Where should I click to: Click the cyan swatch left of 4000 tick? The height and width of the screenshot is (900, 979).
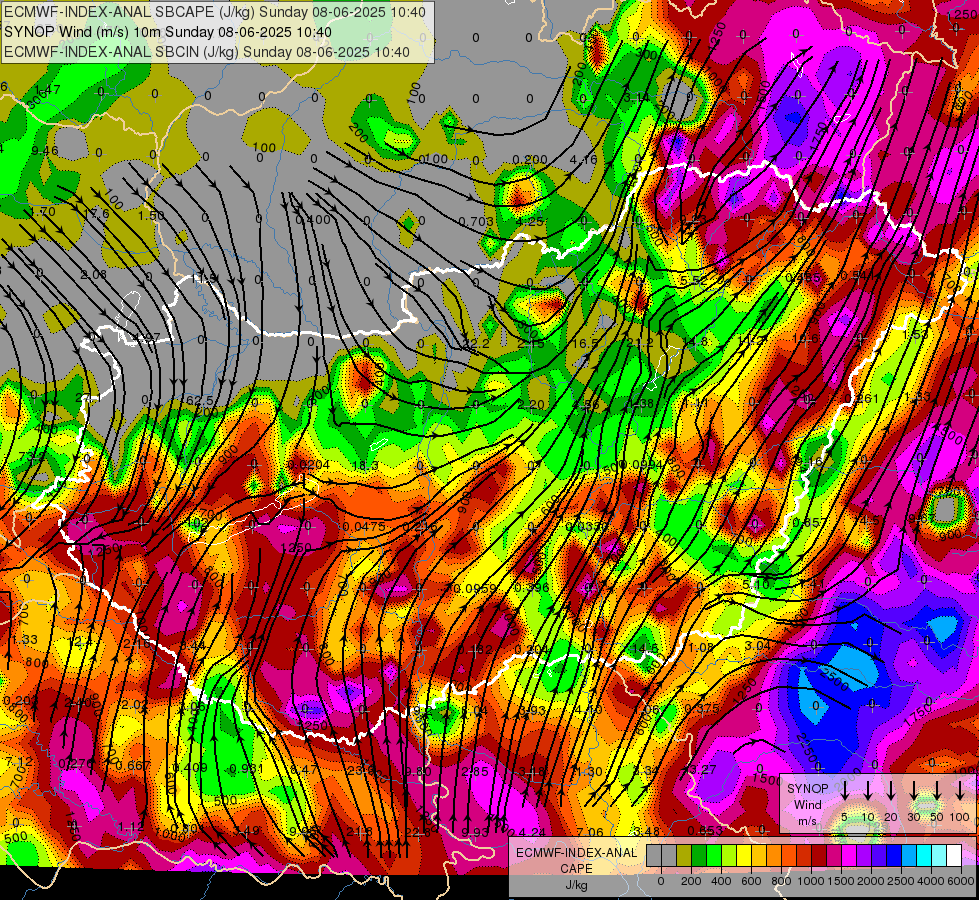point(923,855)
